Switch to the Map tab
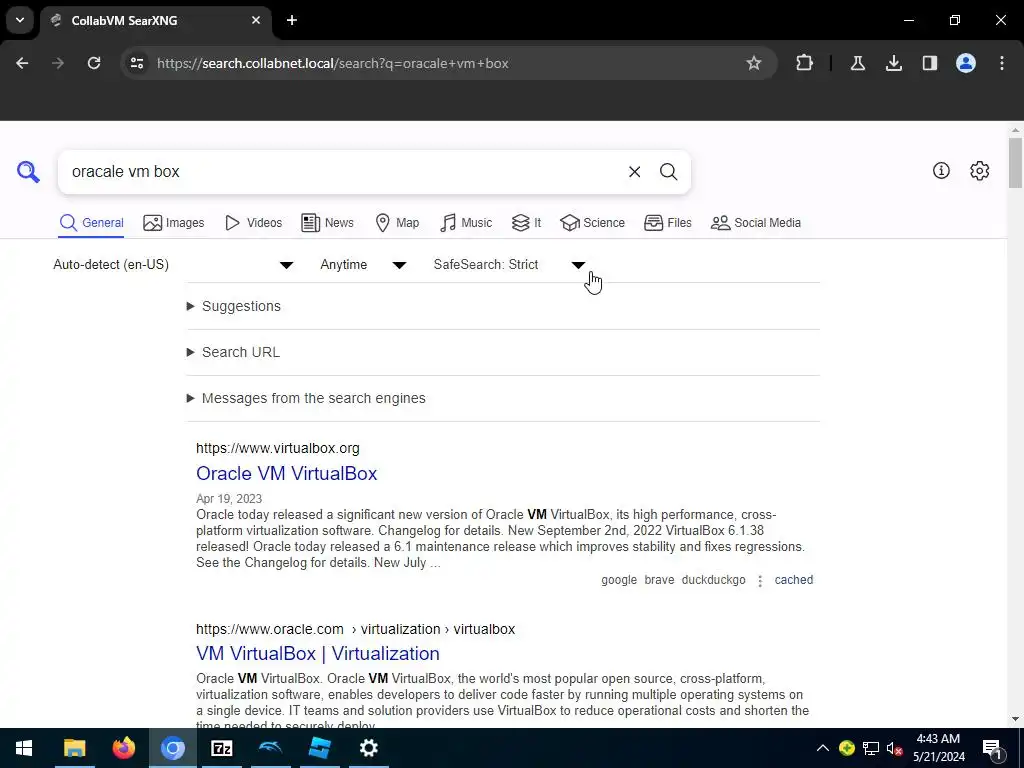This screenshot has height=768, width=1024. point(397,223)
